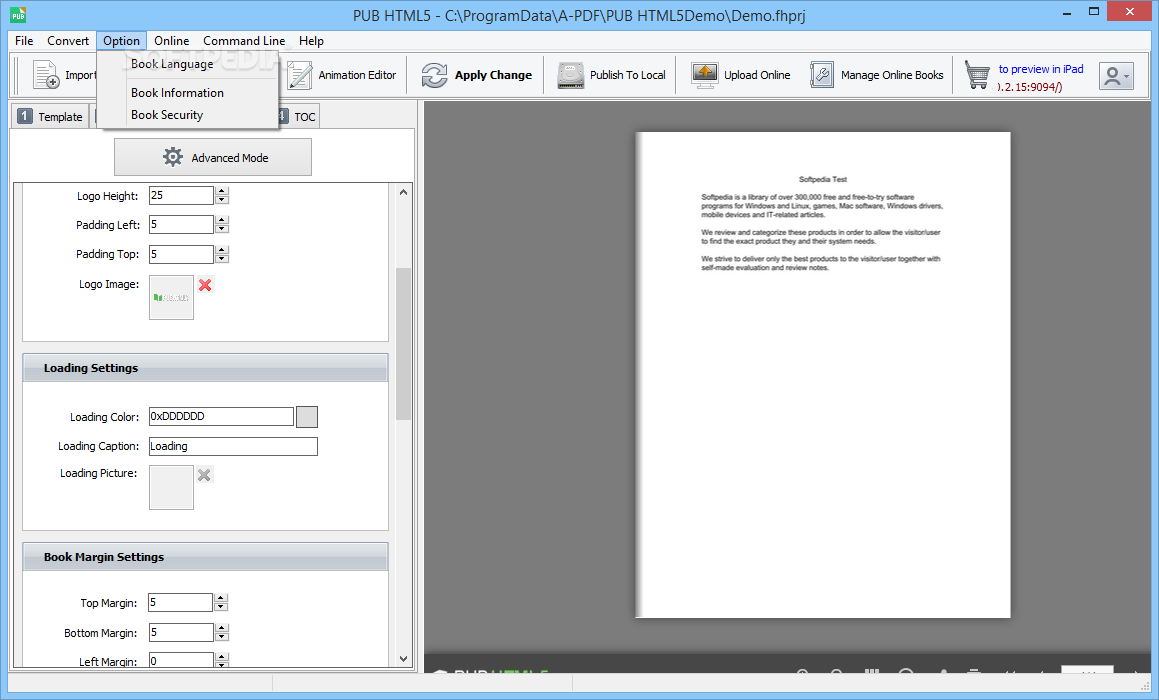The image size is (1159, 700).
Task: Click the Upload Online monitor icon
Action: [x=704, y=75]
